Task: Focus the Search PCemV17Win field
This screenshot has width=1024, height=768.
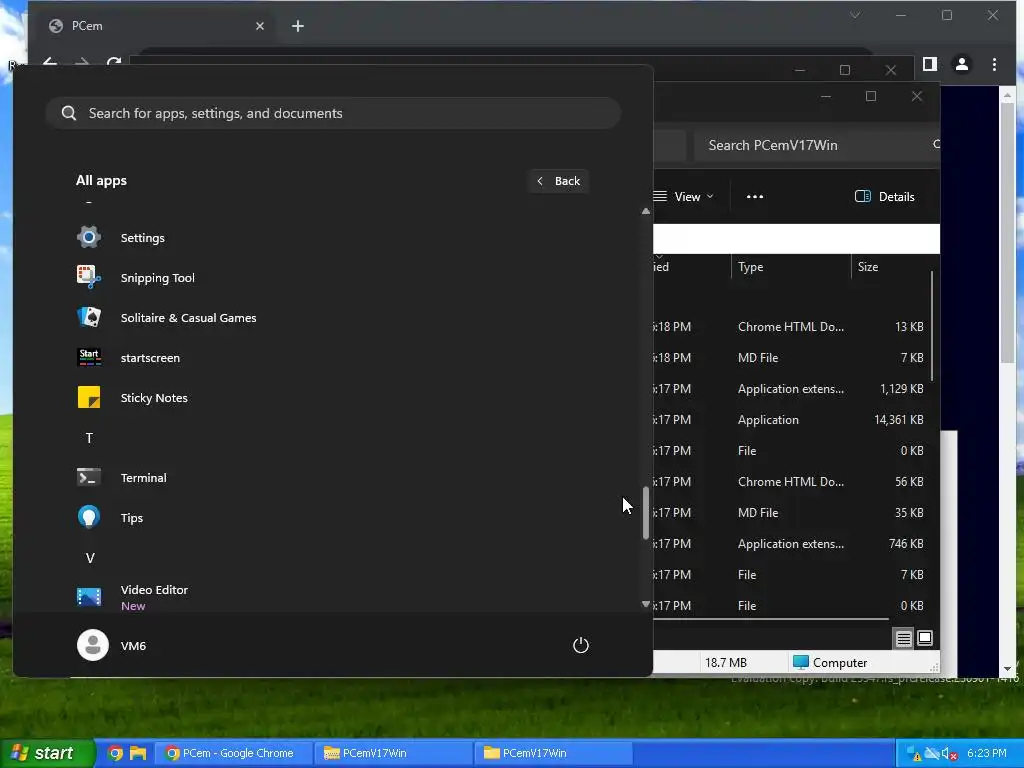Action: (816, 145)
